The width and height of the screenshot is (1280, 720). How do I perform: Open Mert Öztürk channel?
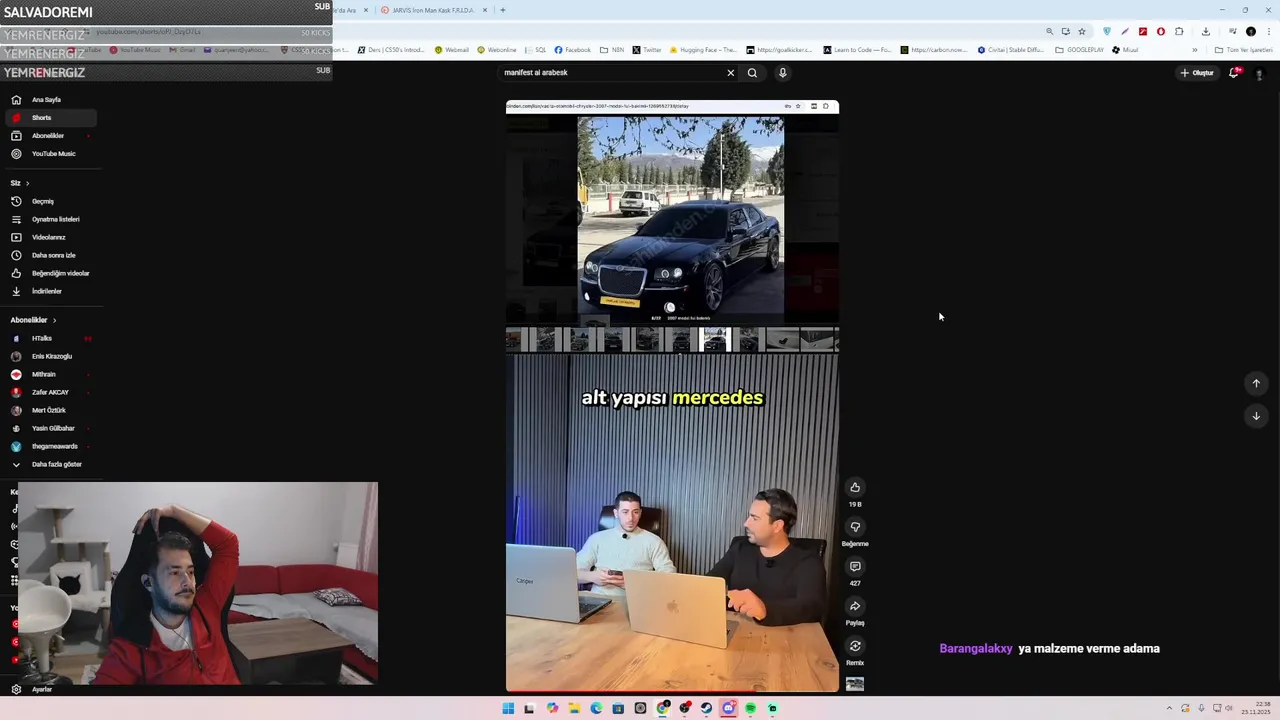point(50,410)
